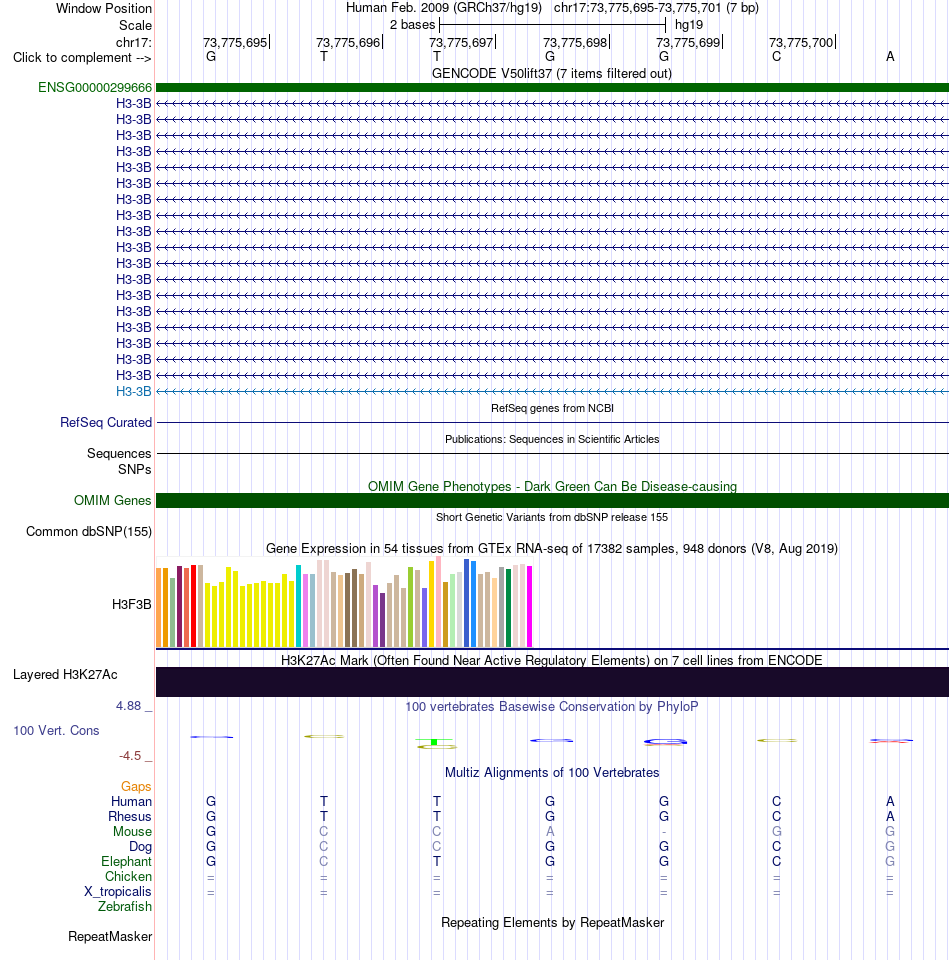Screen dimensions: 950x960
Task: Click the 4.88 PhyloP upper scale value
Action: (x=129, y=706)
